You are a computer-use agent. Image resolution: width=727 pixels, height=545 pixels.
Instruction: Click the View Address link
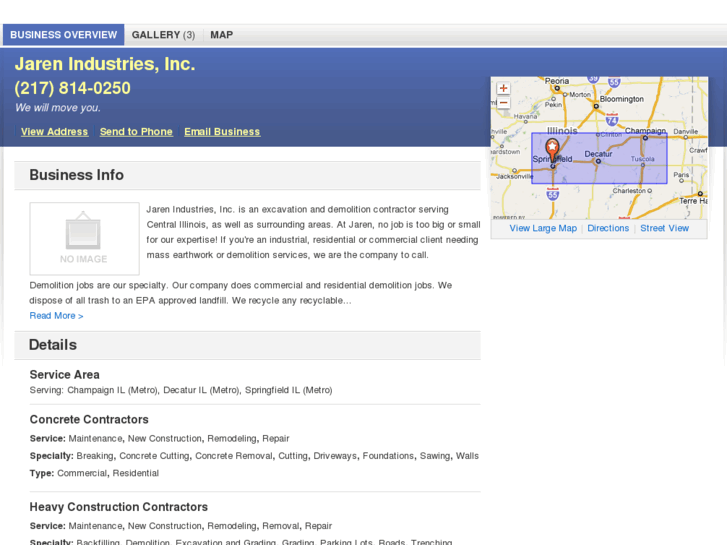coord(54,132)
